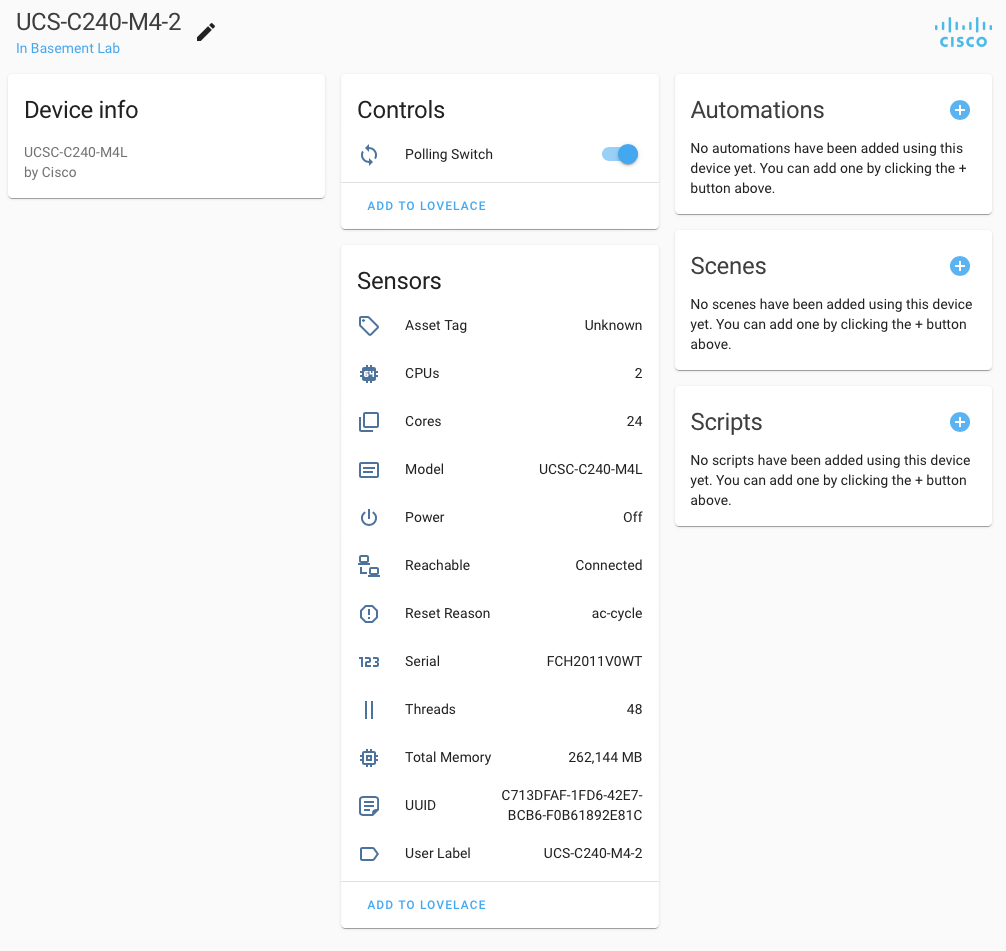
Task: Open the Reachable sensor label
Action: pyautogui.click(x=438, y=565)
